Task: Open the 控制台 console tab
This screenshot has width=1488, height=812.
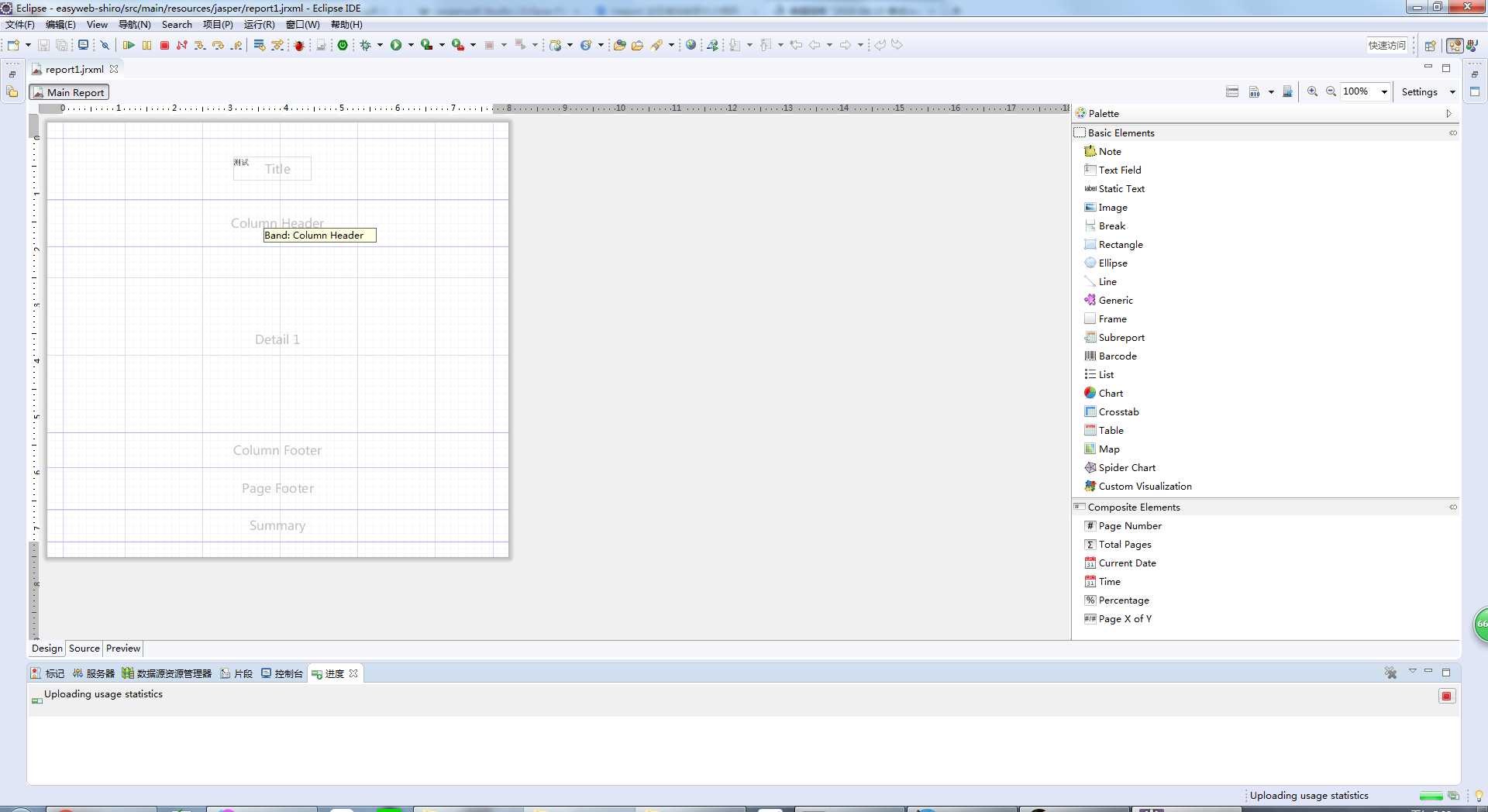Action: pyautogui.click(x=282, y=673)
